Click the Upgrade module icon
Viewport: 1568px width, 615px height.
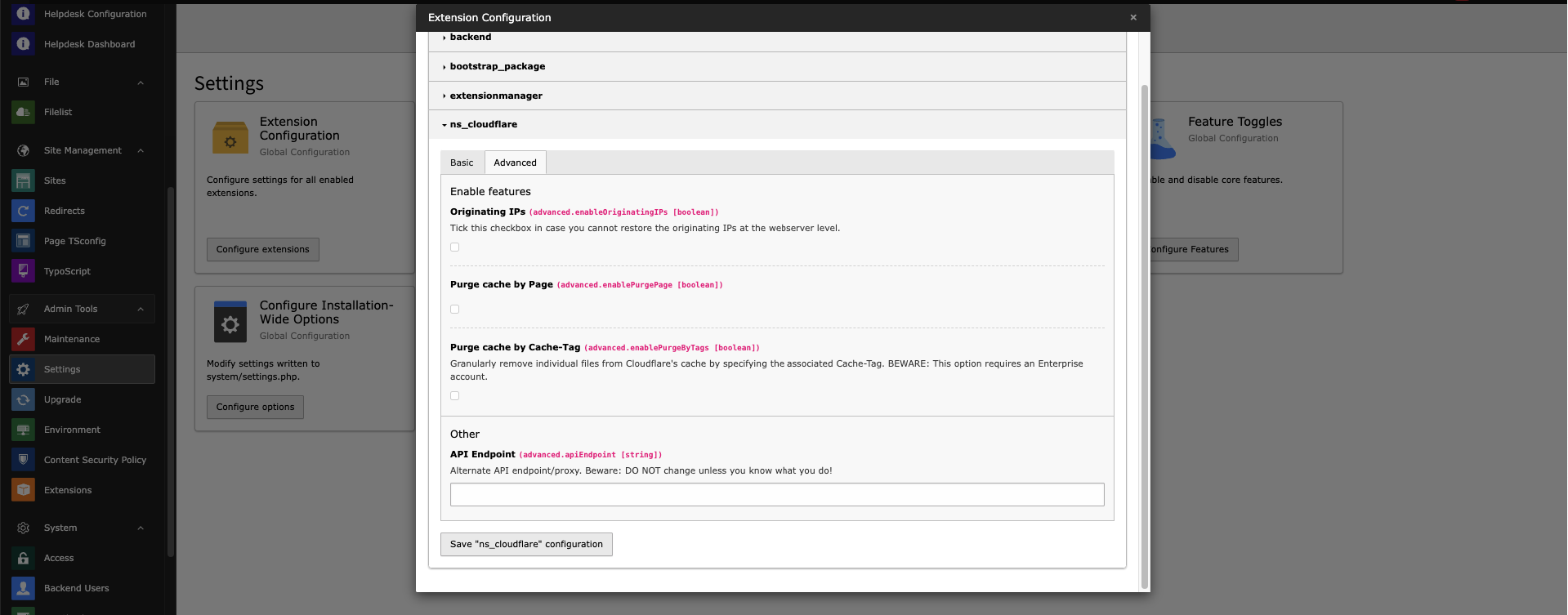pos(23,399)
